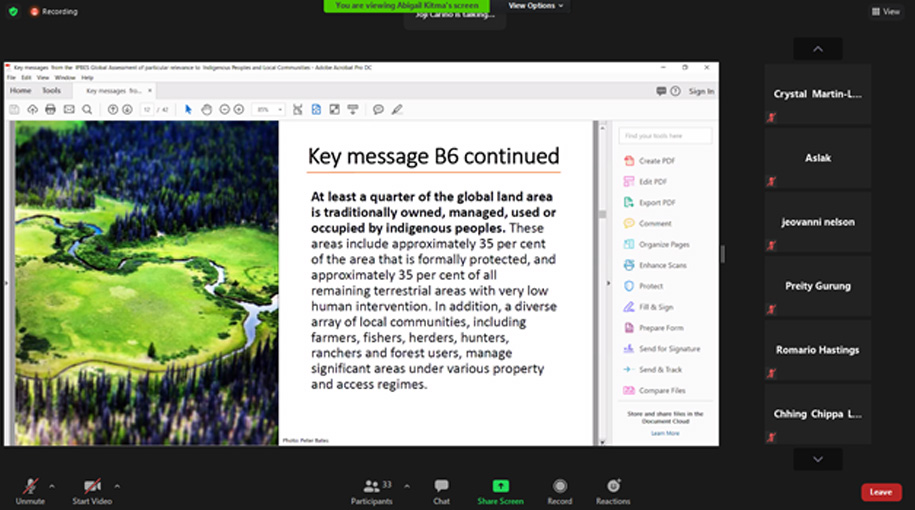The height and width of the screenshot is (510, 915).
Task: Click the green Share Screen button
Action: click(500, 491)
